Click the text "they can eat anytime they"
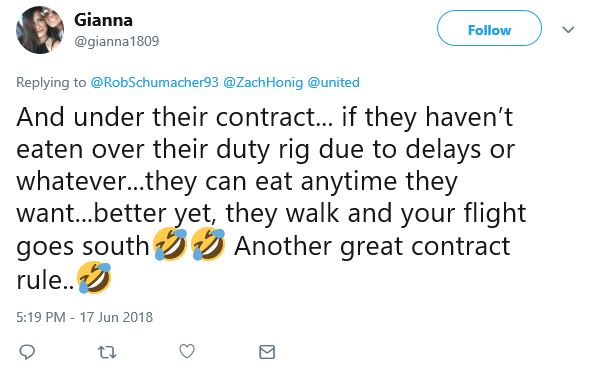The height and width of the screenshot is (380, 607). click(x=302, y=182)
